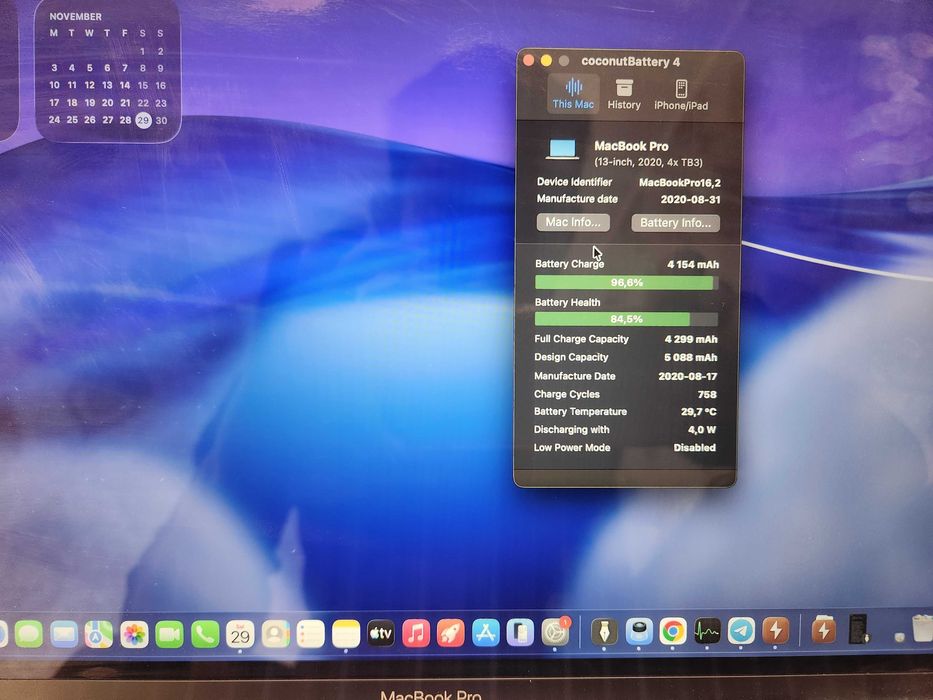Image resolution: width=933 pixels, height=700 pixels.
Task: Open Reminders from the dock
Action: click(311, 635)
